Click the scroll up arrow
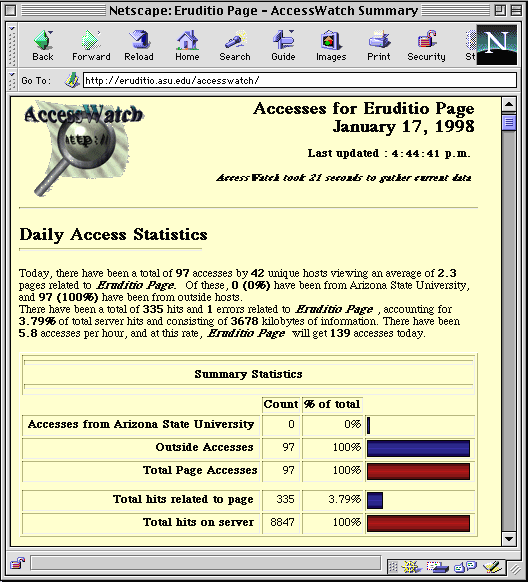 tap(509, 104)
